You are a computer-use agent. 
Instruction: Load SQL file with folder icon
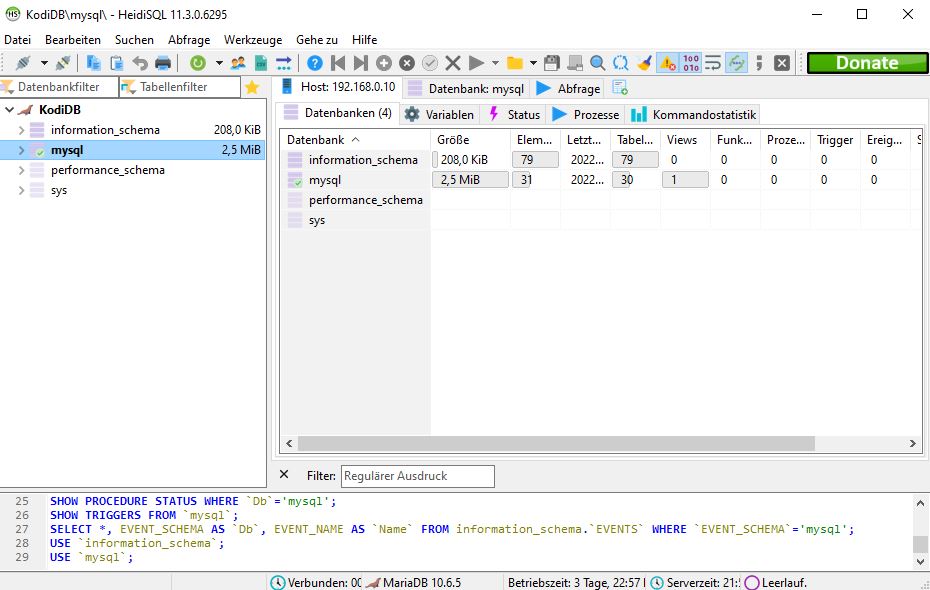tap(515, 63)
